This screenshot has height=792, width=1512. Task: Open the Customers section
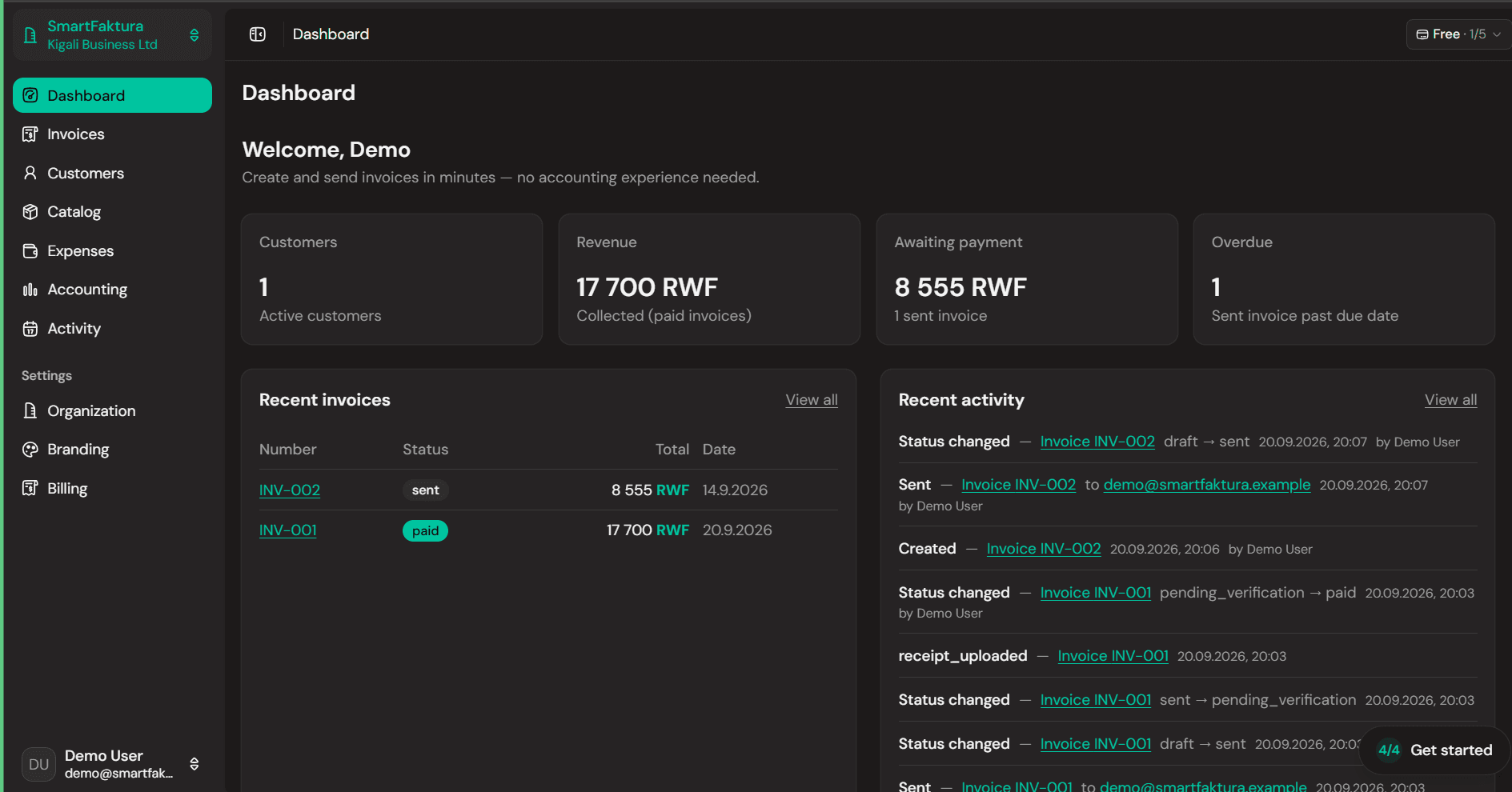(x=112, y=173)
